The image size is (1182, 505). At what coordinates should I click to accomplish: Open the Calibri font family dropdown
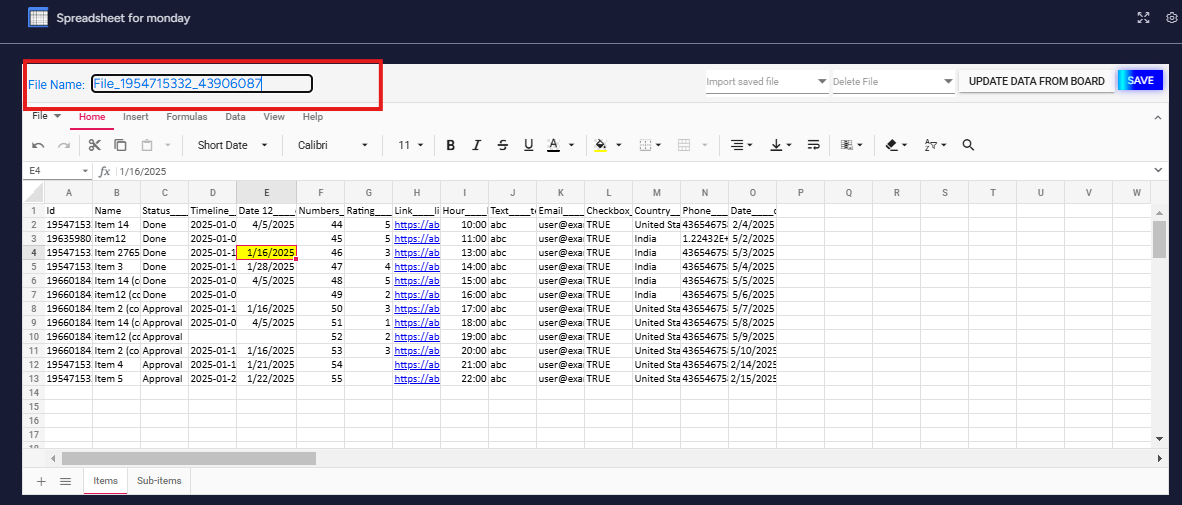332,145
